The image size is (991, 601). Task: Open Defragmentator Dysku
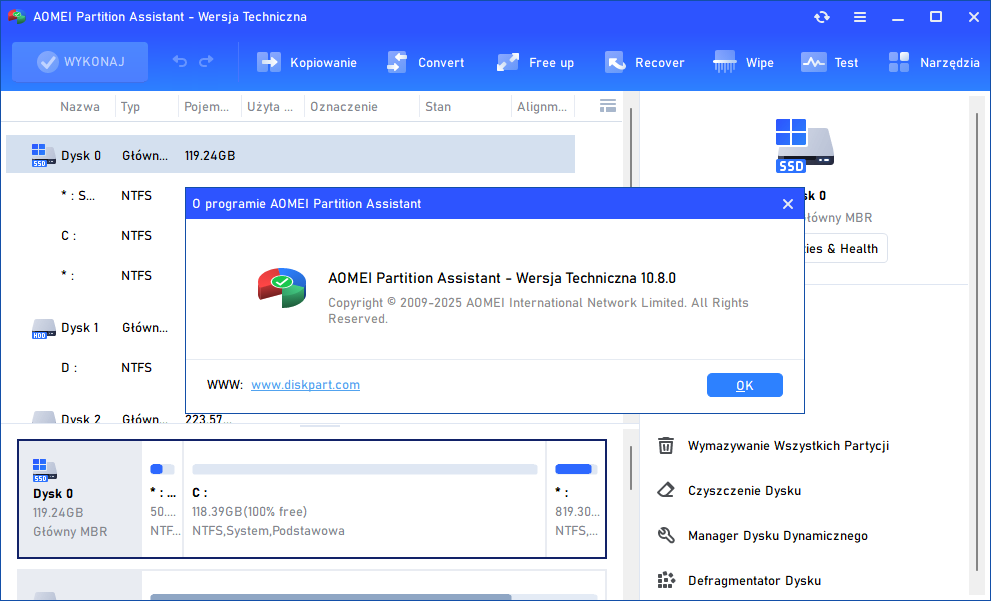755,581
